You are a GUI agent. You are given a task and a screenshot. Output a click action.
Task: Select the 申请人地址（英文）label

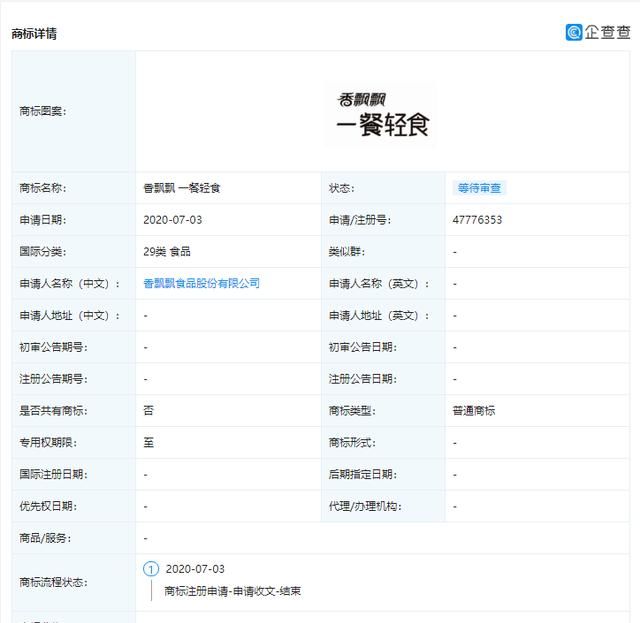(379, 315)
